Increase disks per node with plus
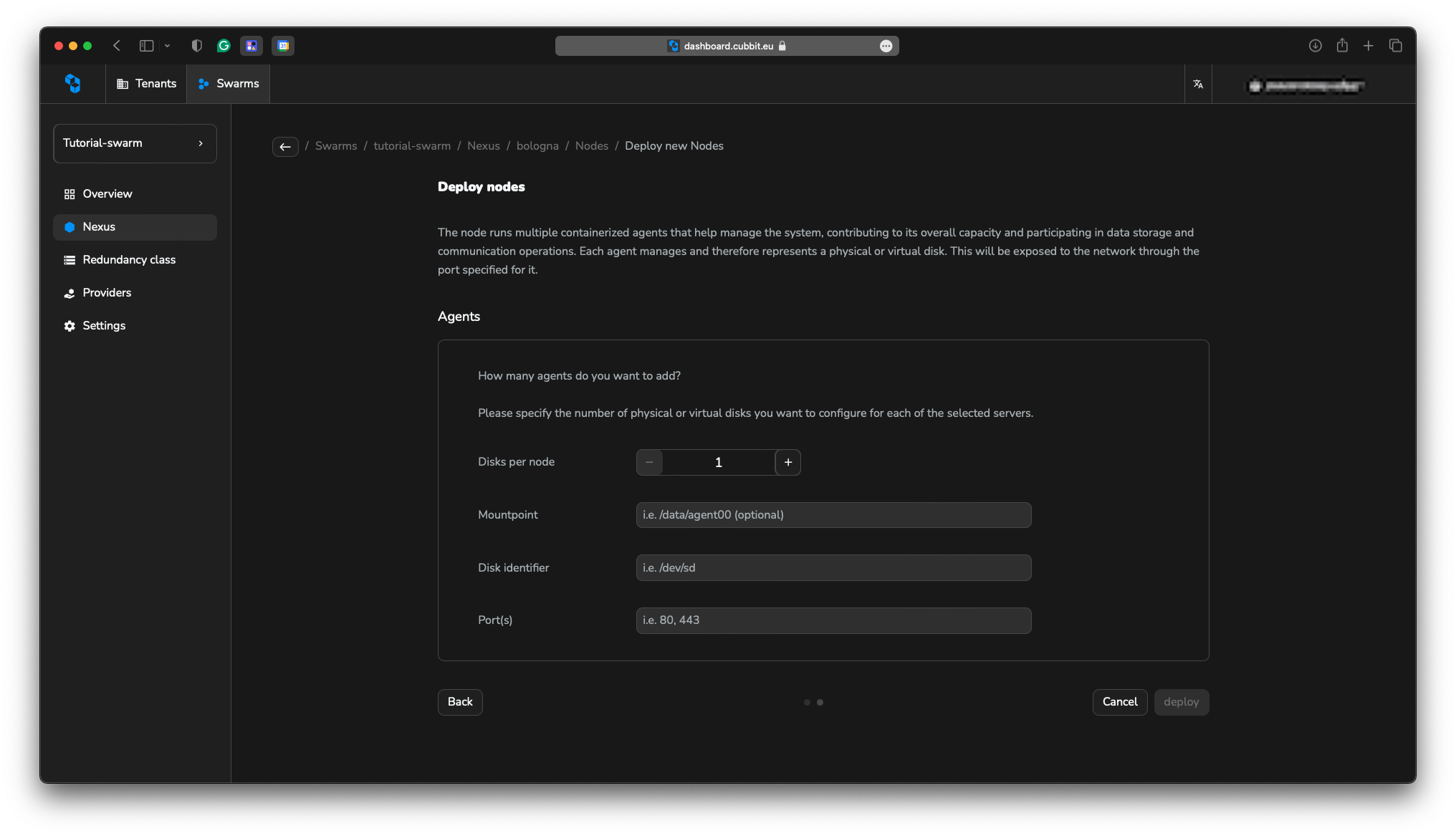1456x836 pixels. [x=788, y=462]
